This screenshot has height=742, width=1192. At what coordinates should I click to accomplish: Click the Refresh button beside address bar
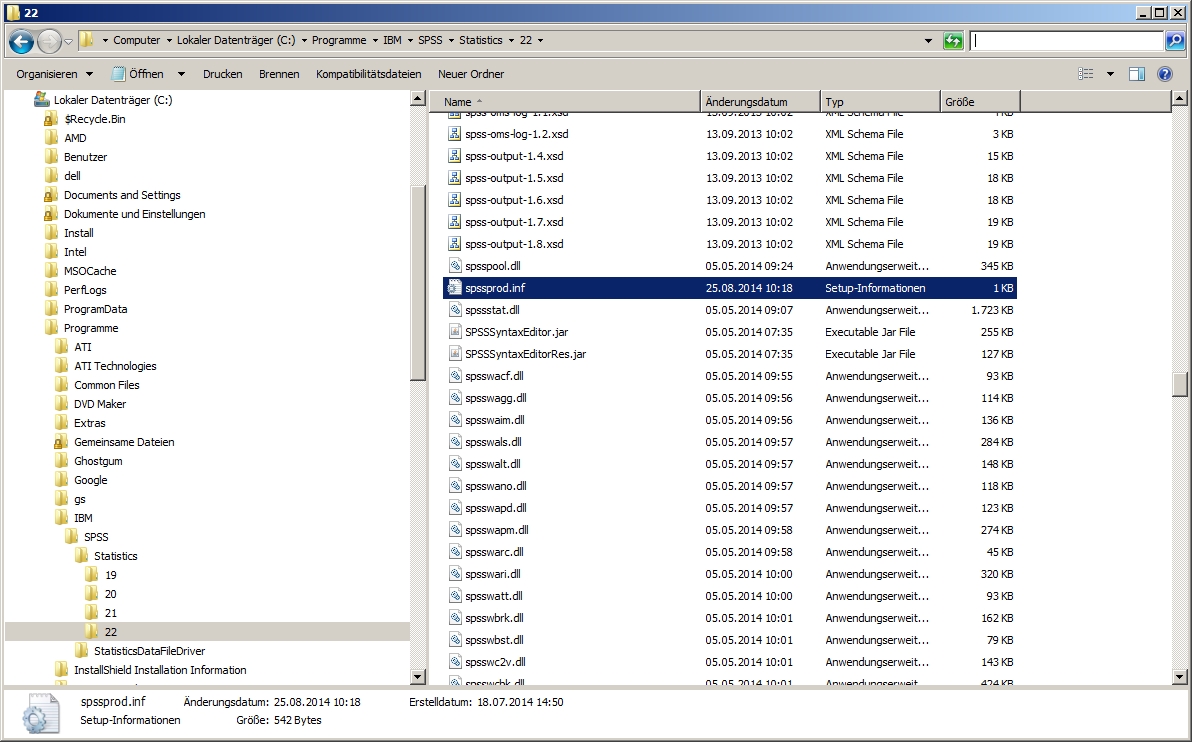click(954, 41)
